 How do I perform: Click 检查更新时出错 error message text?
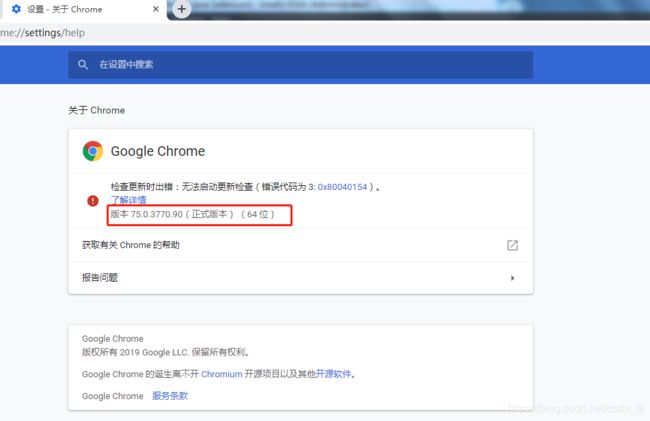click(x=245, y=187)
